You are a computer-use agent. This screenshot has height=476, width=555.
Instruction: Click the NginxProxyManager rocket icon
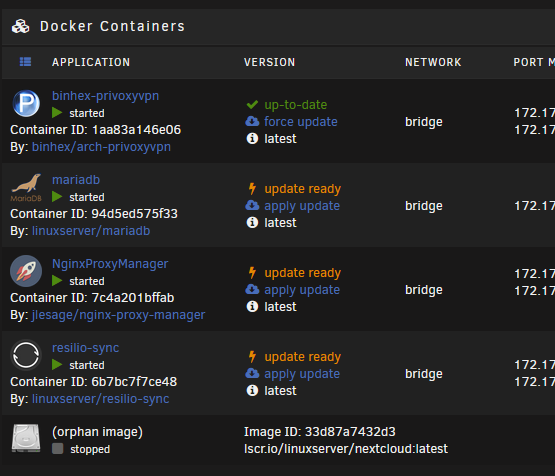pos(26,271)
